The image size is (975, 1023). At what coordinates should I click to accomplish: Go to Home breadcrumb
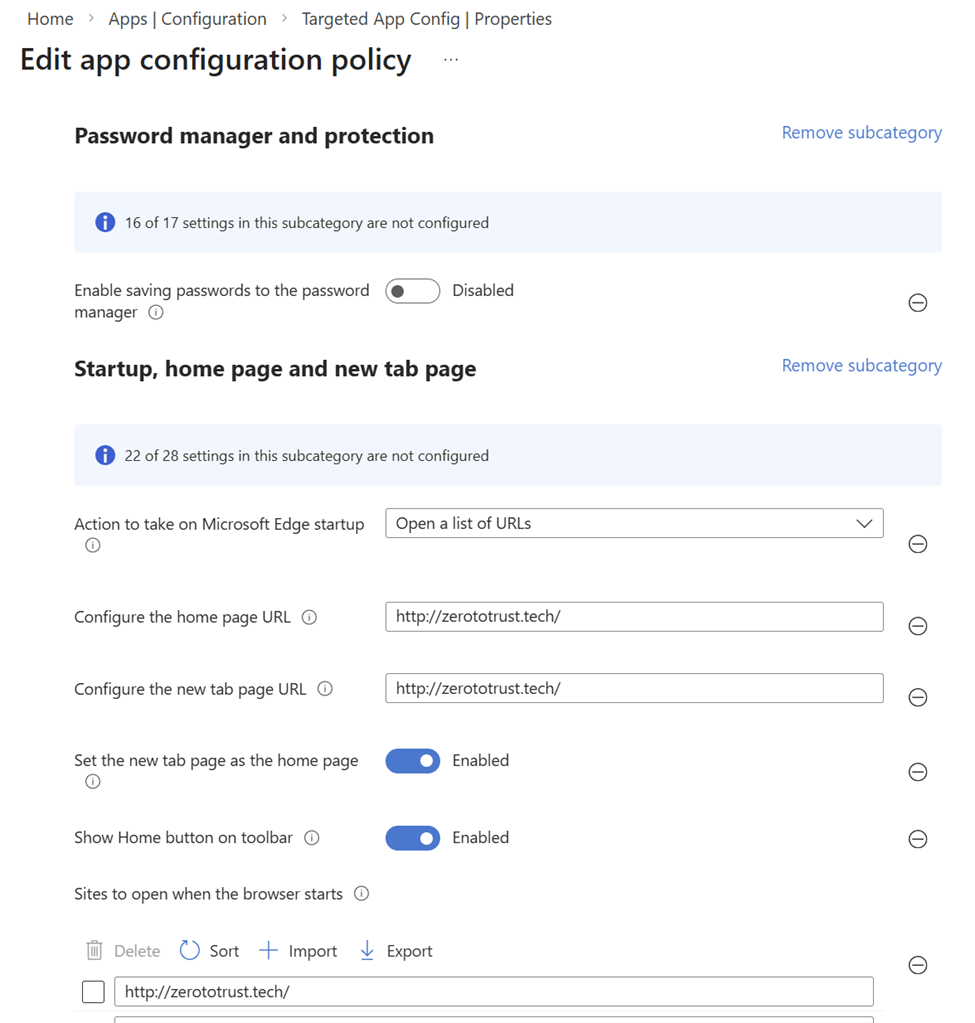point(50,19)
